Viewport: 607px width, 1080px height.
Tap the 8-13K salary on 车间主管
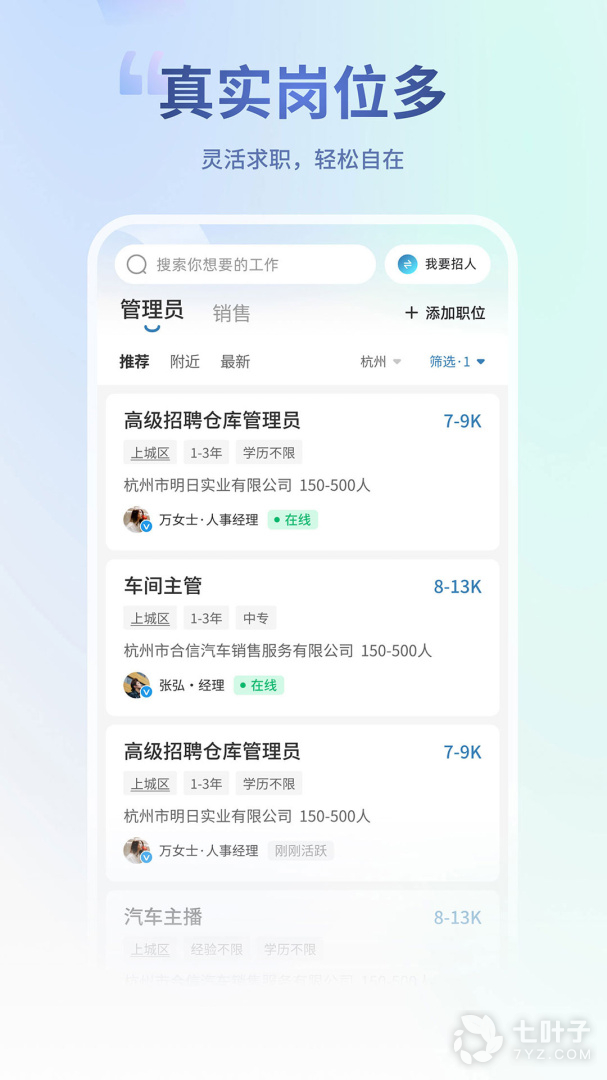coord(457,587)
